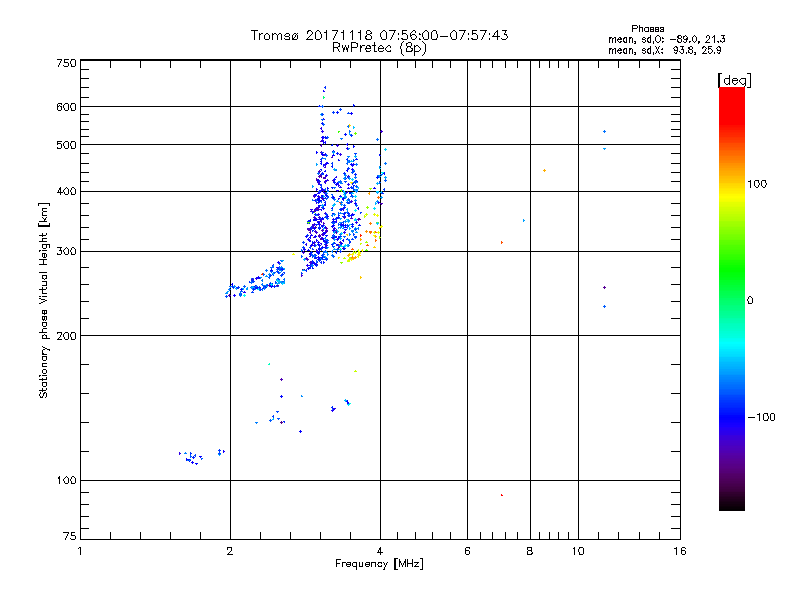The width and height of the screenshot is (800, 600).
Task: Click the y-axis '300' tick label
Action: point(67,252)
